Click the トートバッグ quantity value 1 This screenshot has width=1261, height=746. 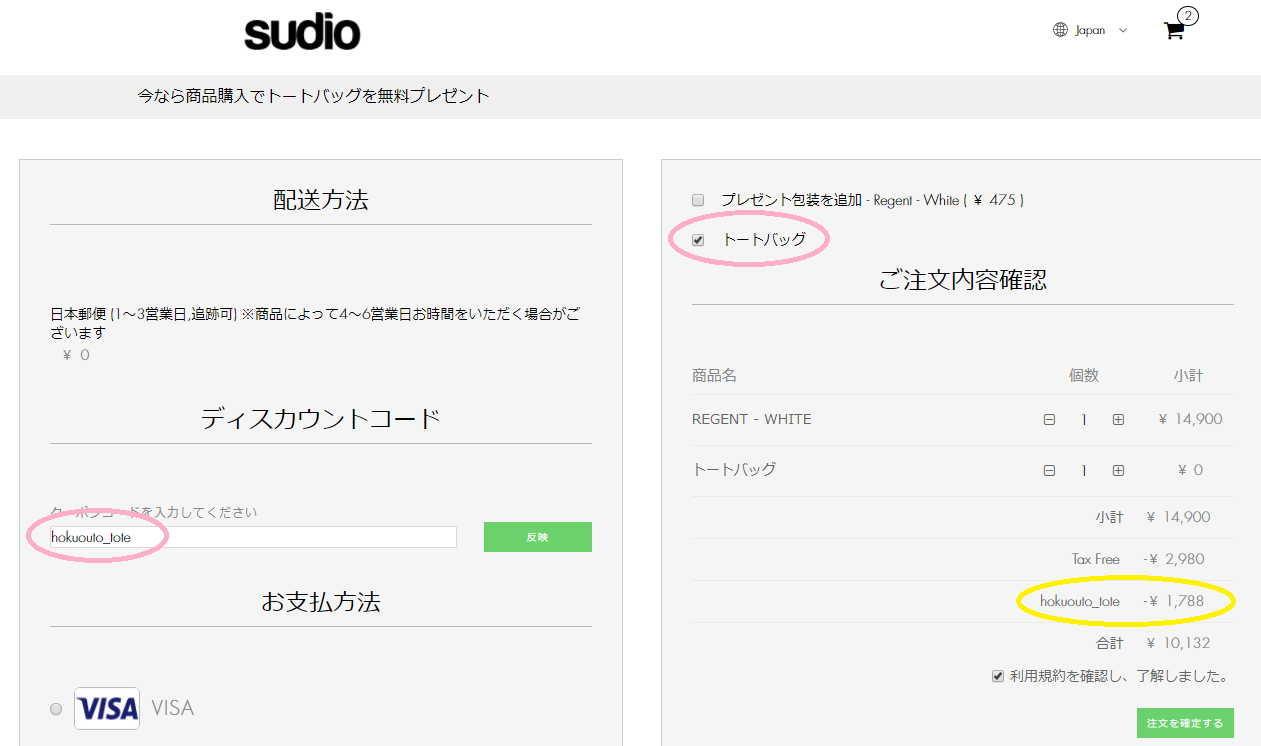(x=1083, y=471)
